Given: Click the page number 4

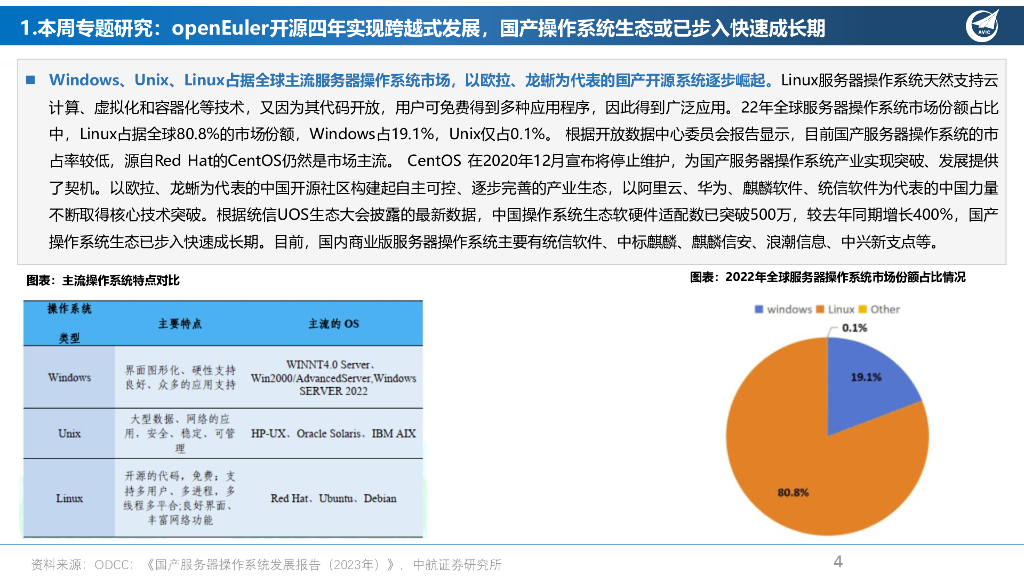Looking at the screenshot, I should pyautogui.click(x=838, y=561).
